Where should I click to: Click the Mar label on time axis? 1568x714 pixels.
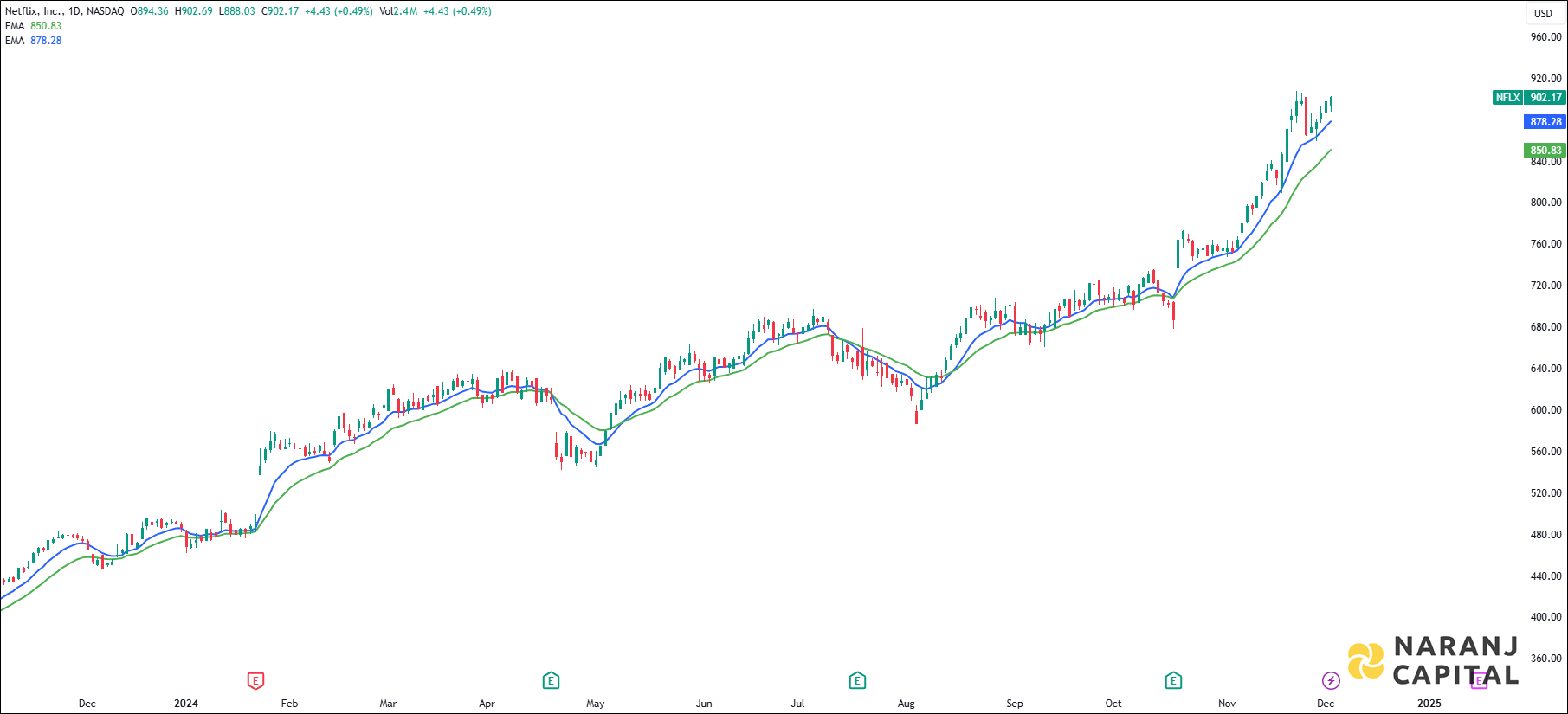coord(388,704)
